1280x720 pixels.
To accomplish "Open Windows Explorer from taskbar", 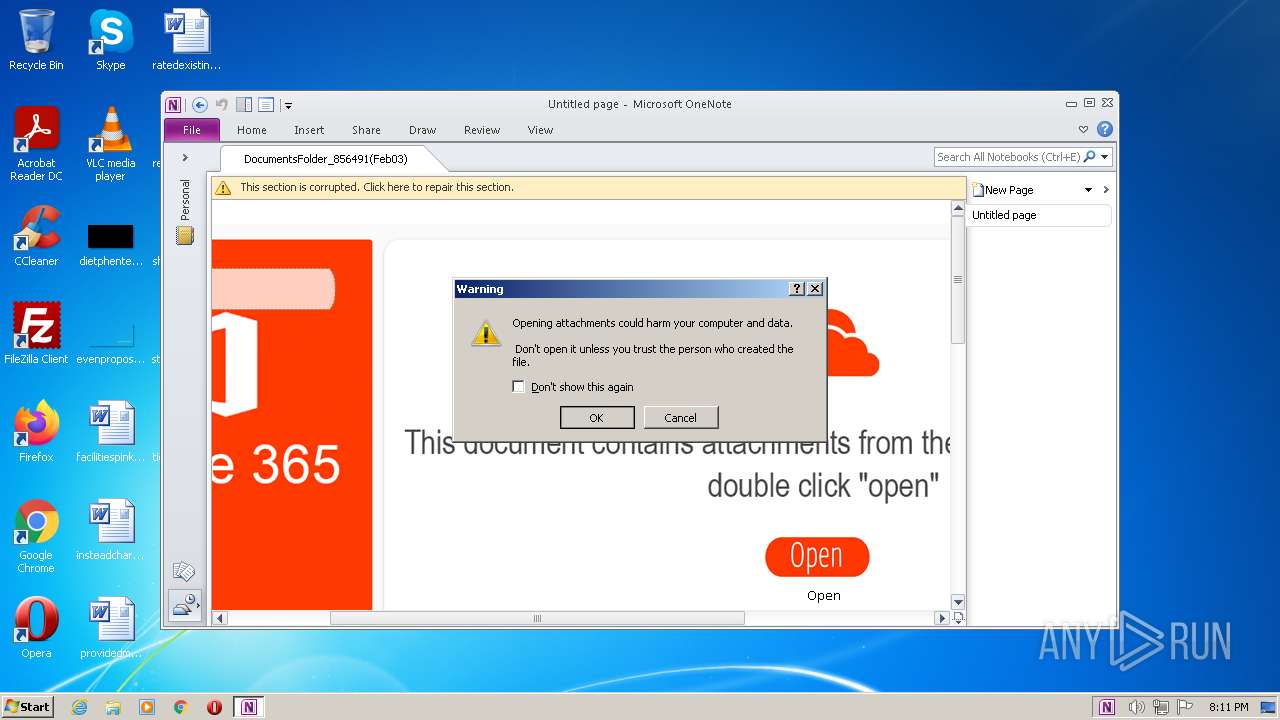I will tap(113, 707).
